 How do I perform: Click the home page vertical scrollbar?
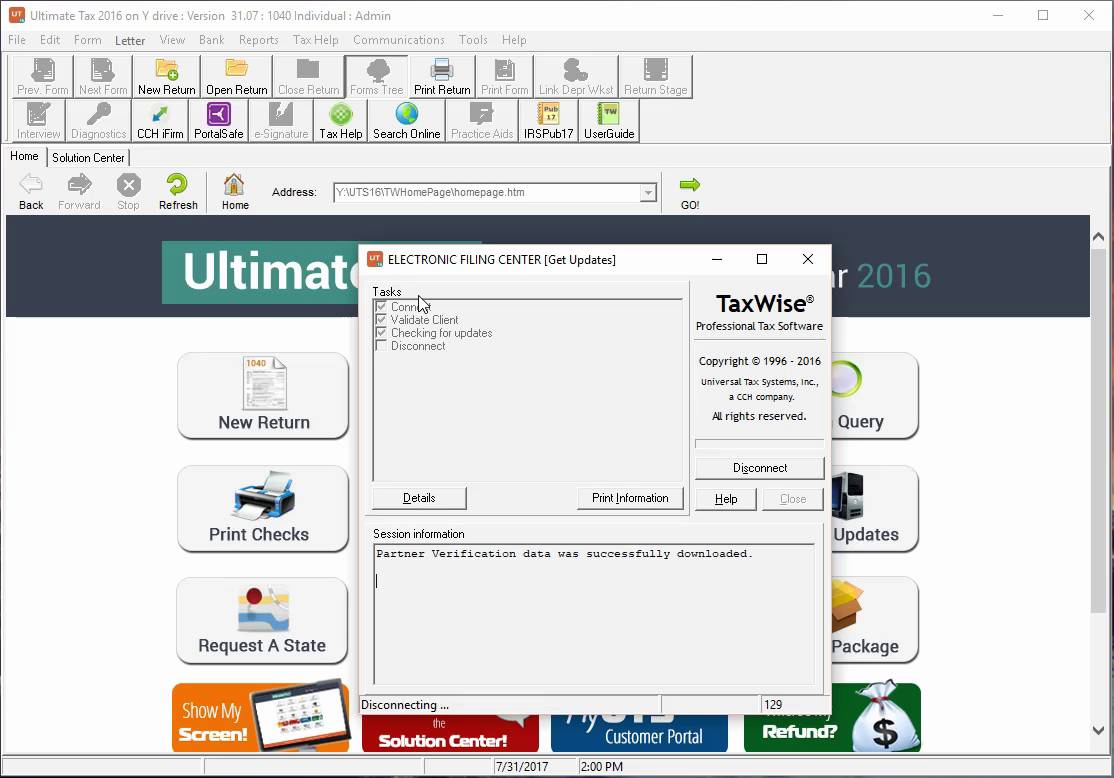click(x=1098, y=431)
